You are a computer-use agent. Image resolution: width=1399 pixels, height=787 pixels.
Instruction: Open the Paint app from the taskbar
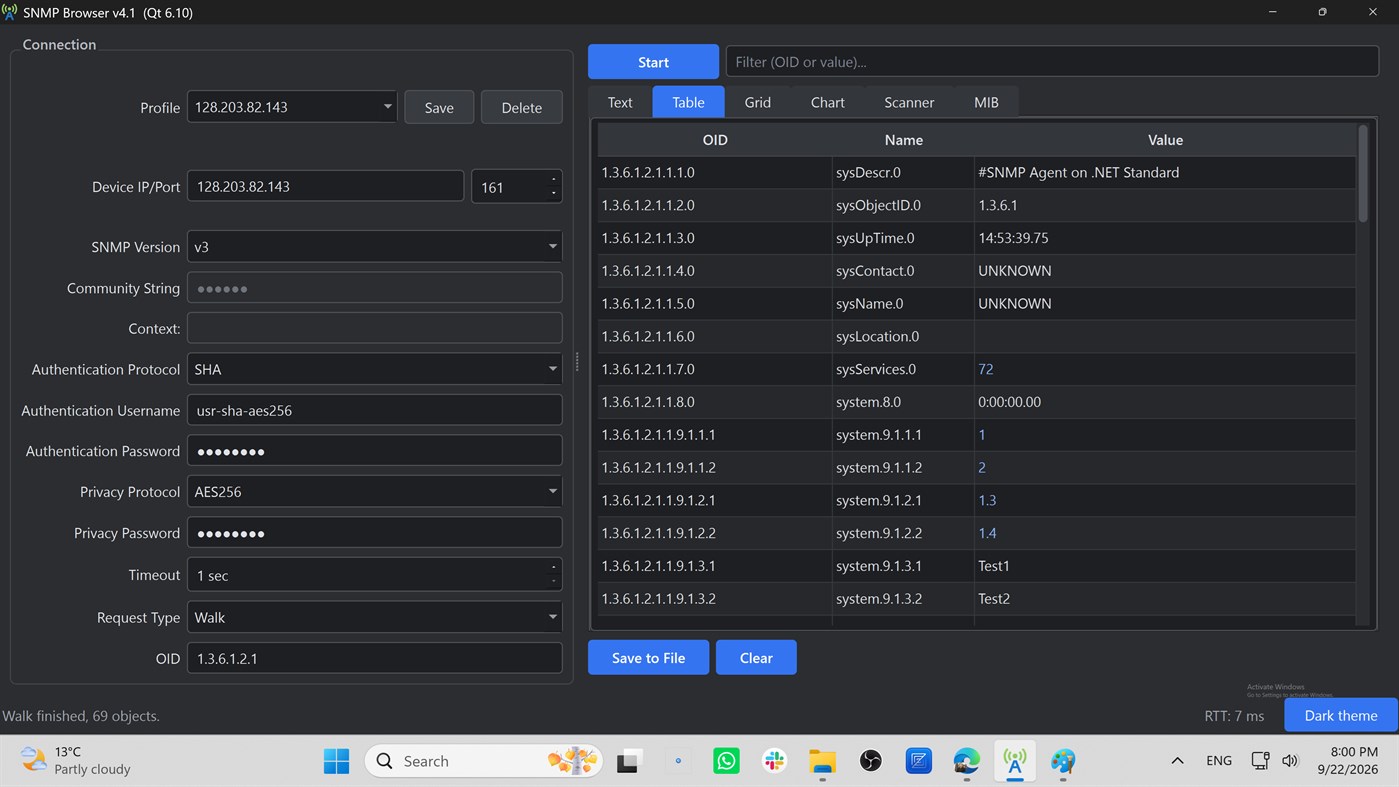[x=1062, y=761]
